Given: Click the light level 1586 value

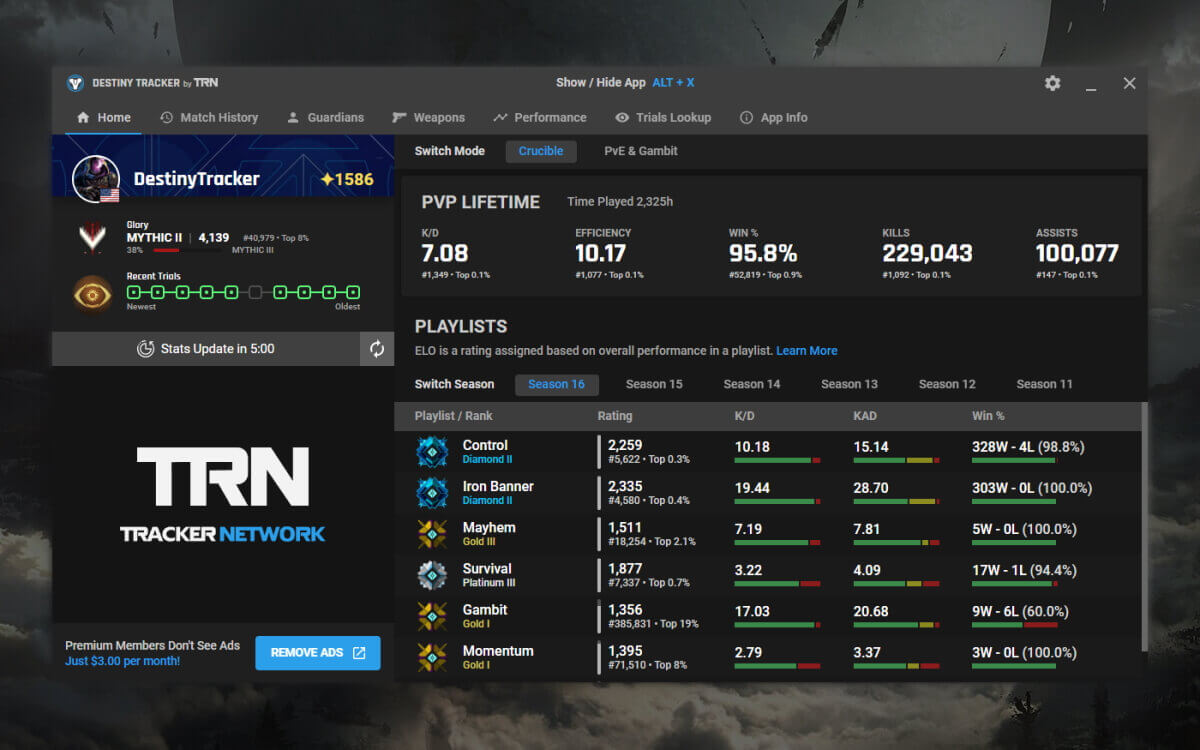Looking at the screenshot, I should (347, 180).
